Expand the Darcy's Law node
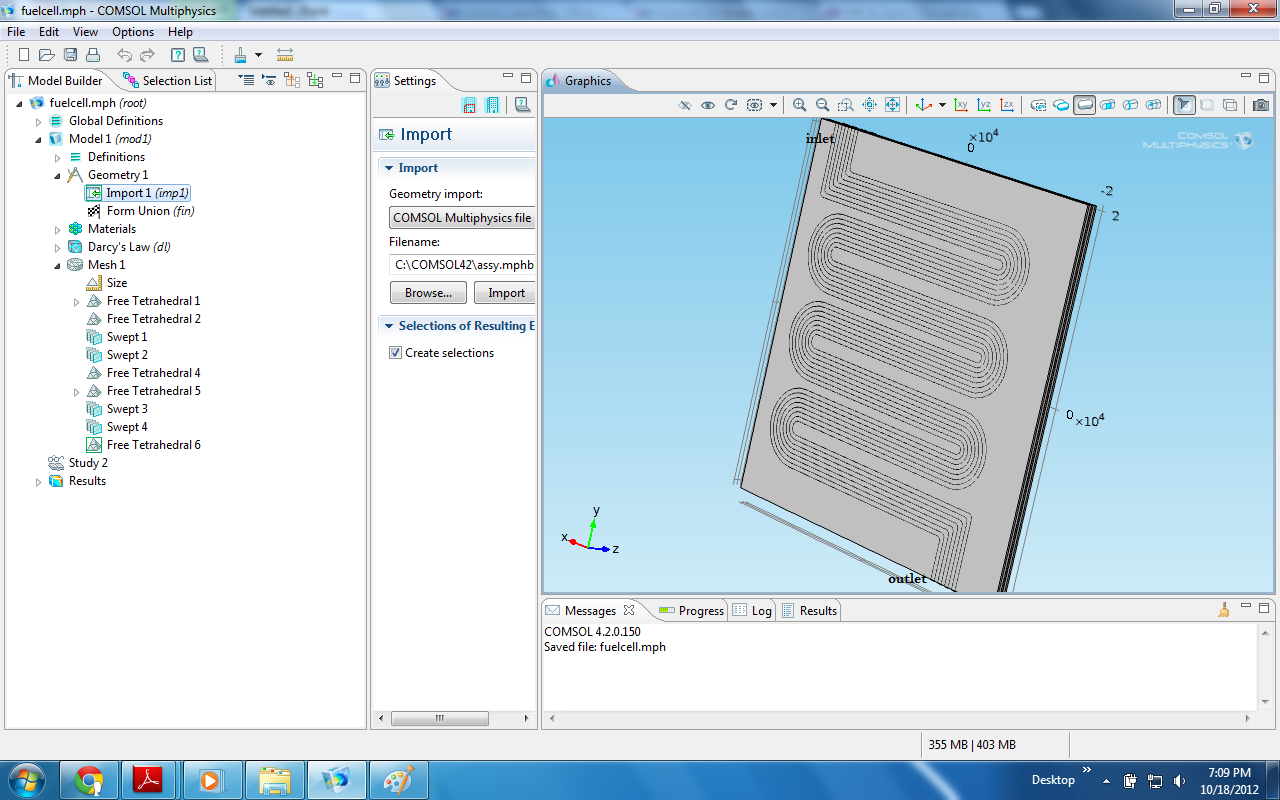This screenshot has height=800, width=1280. click(58, 247)
